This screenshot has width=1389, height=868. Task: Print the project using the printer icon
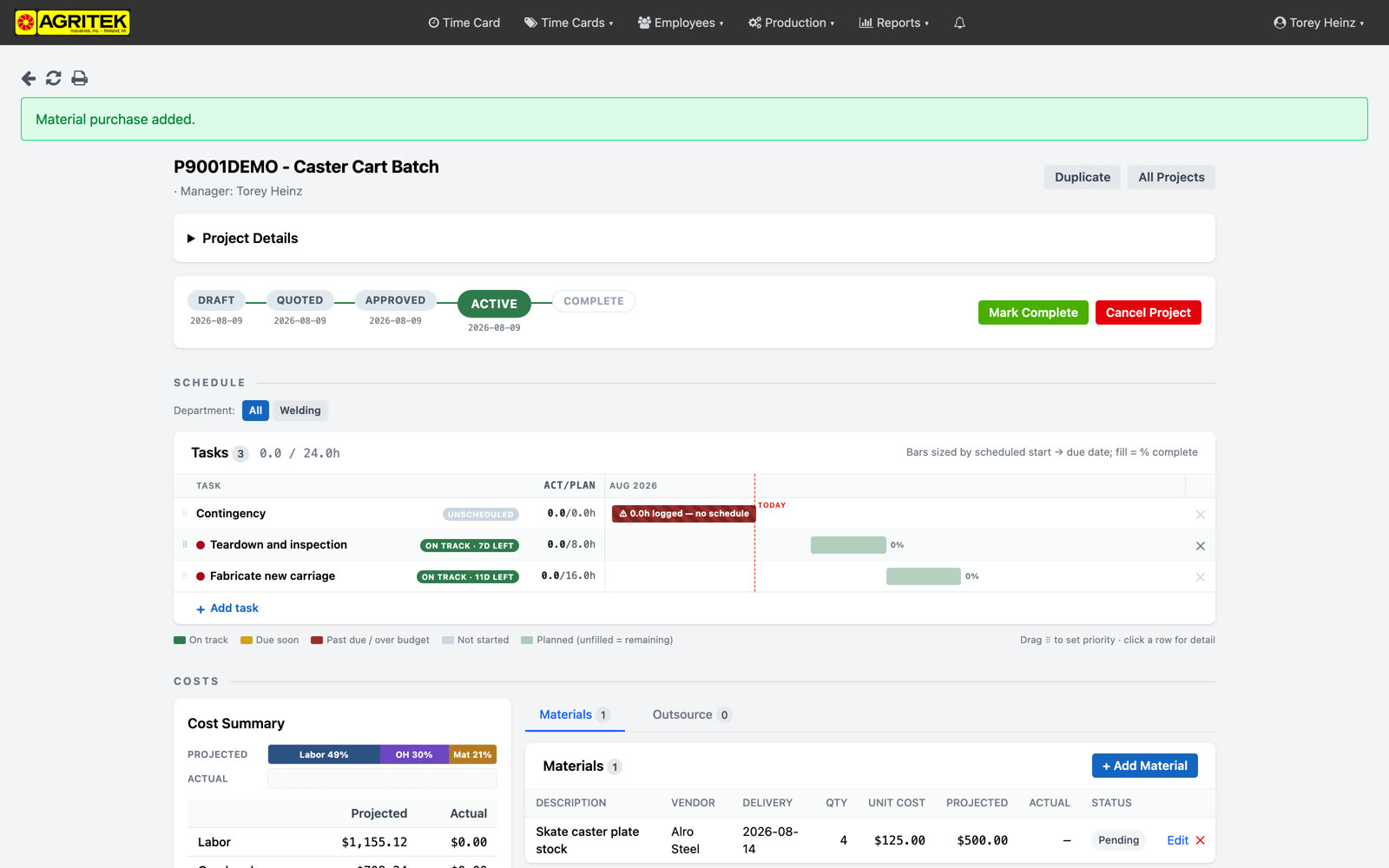click(x=80, y=78)
